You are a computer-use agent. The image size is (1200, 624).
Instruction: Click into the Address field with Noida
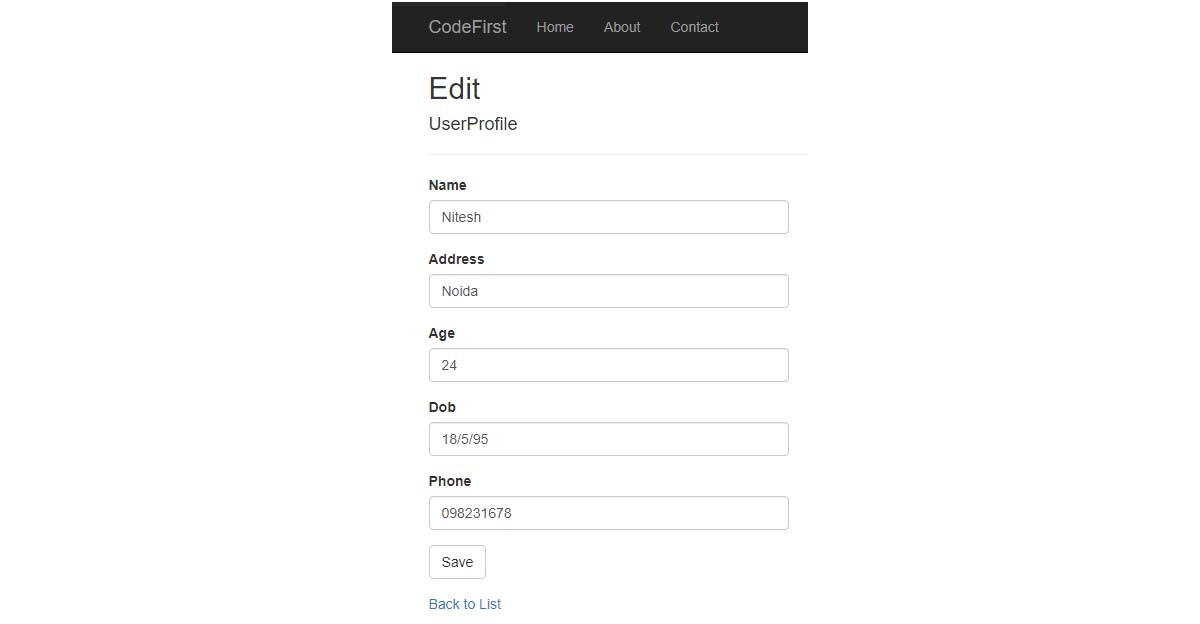(608, 291)
